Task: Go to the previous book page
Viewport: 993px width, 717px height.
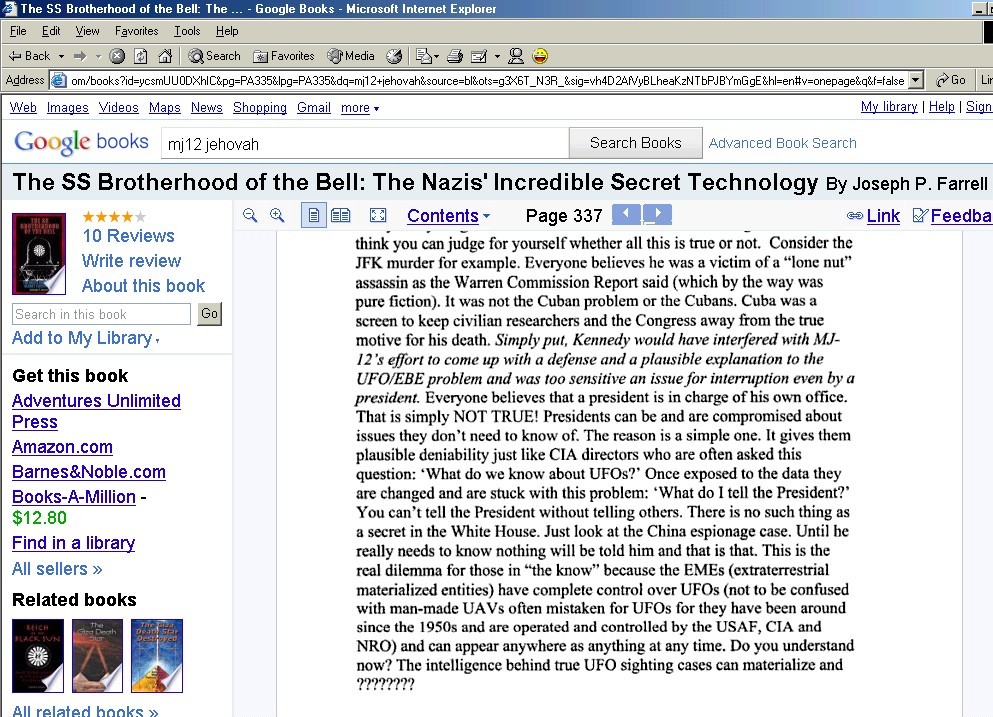Action: click(626, 214)
